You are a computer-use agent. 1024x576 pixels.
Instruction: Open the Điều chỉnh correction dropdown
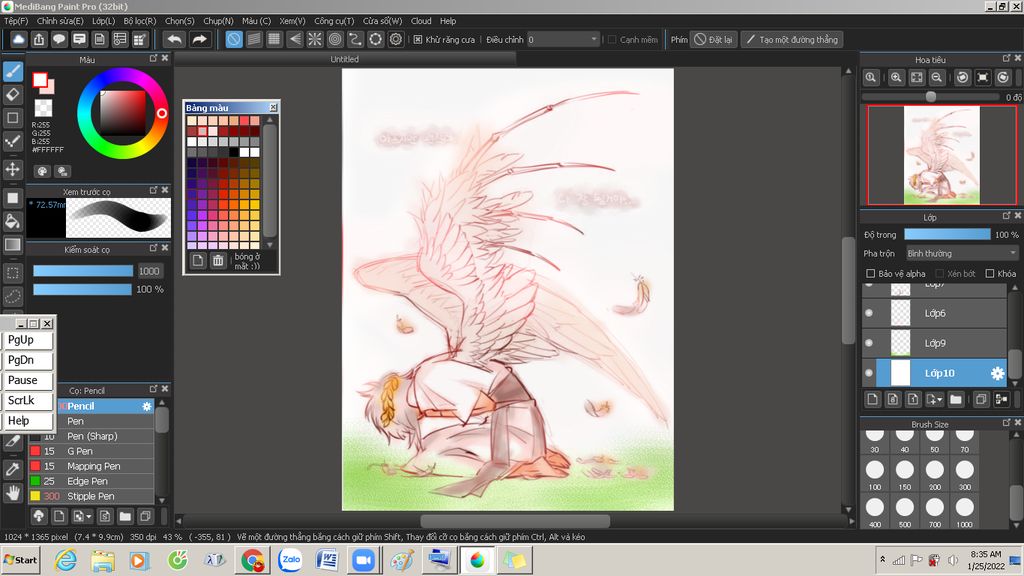click(x=564, y=40)
